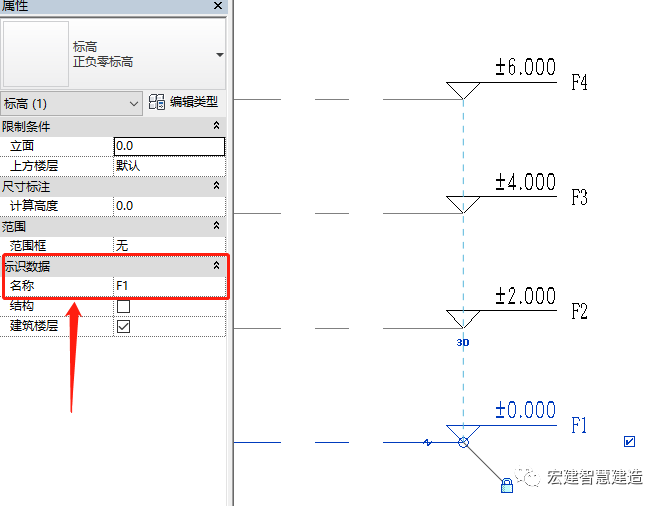
Task: Click the ±2.000 elevation value
Action: tap(526, 296)
